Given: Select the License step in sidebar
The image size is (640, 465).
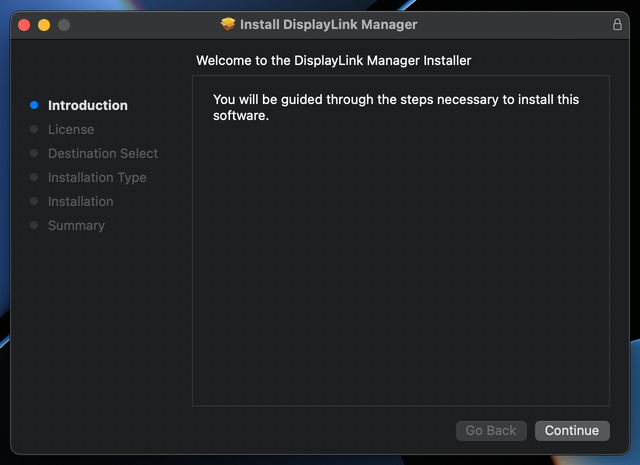Looking at the screenshot, I should 71,129.
